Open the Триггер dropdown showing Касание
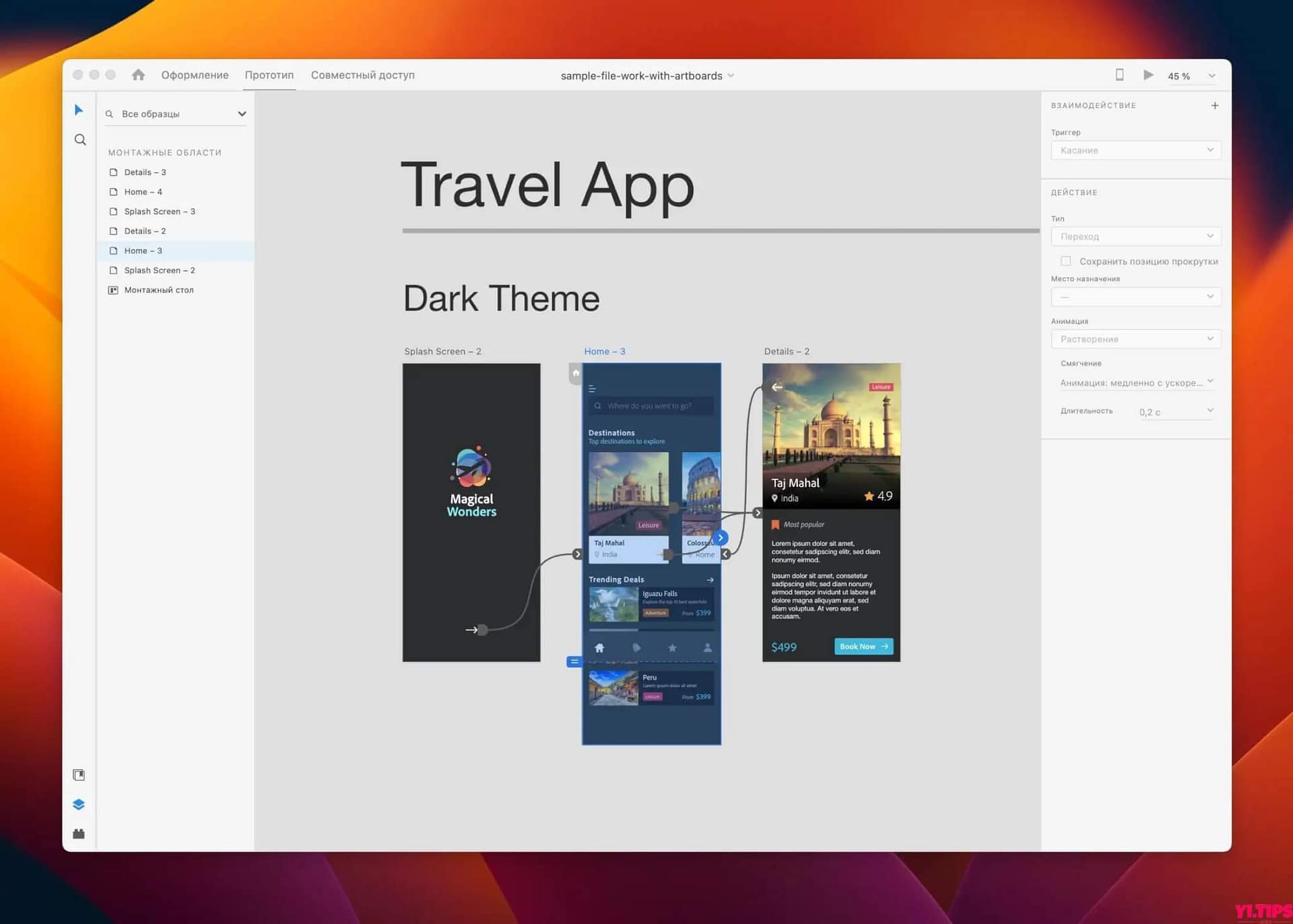 1135,150
